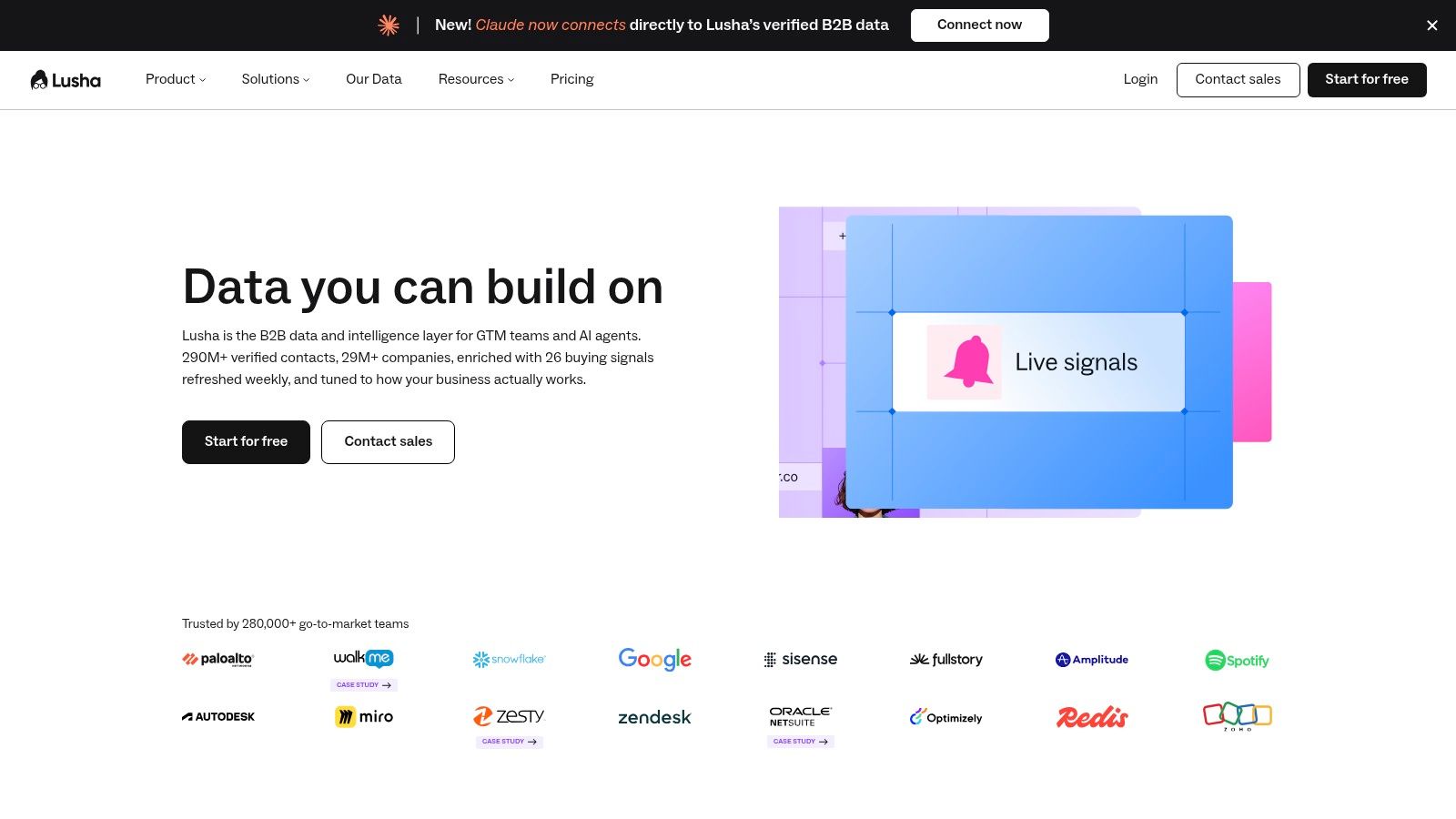This screenshot has width=1456, height=819.
Task: Click Connect now in the banner
Action: (979, 25)
